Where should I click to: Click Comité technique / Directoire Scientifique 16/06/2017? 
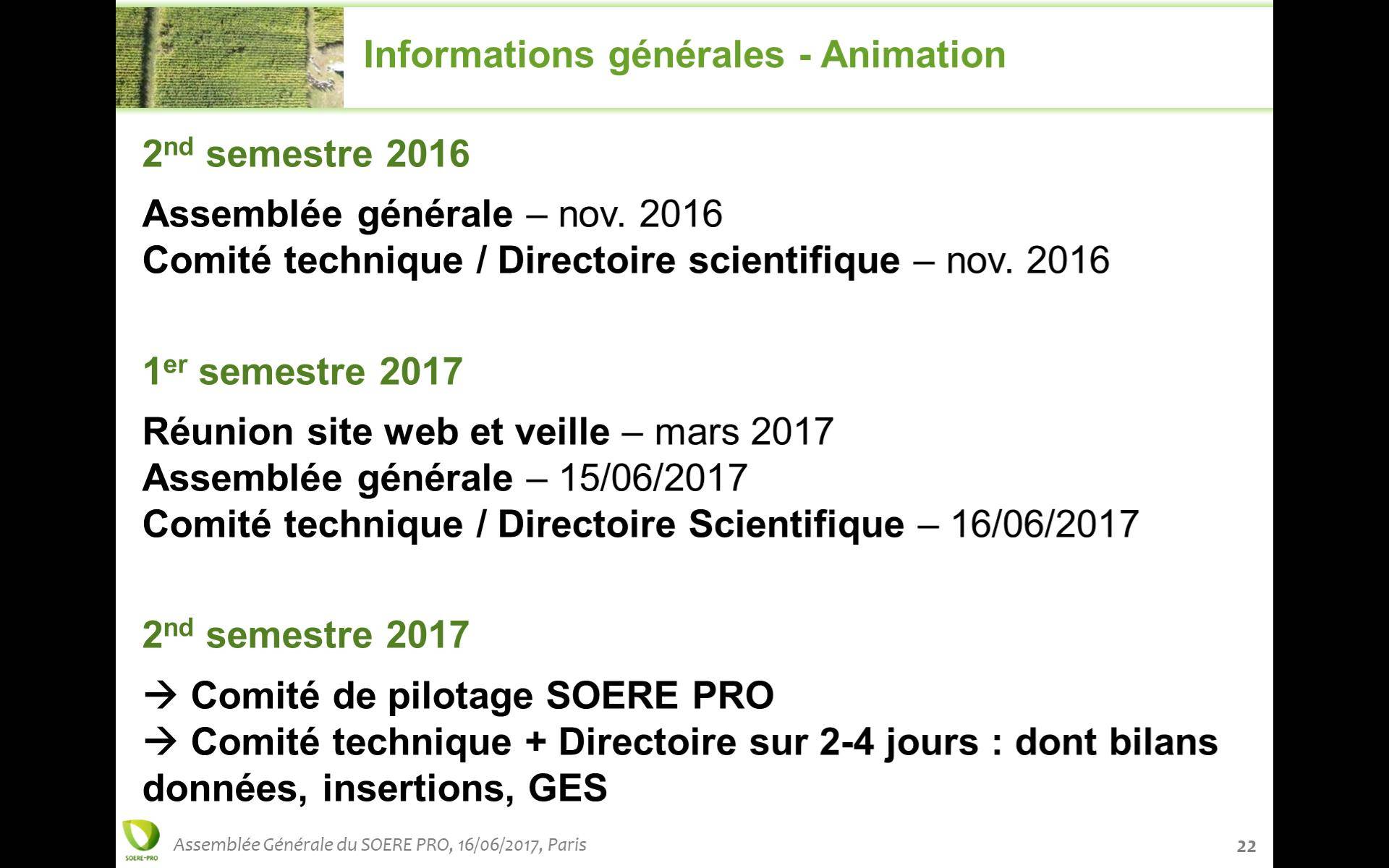tap(641, 524)
